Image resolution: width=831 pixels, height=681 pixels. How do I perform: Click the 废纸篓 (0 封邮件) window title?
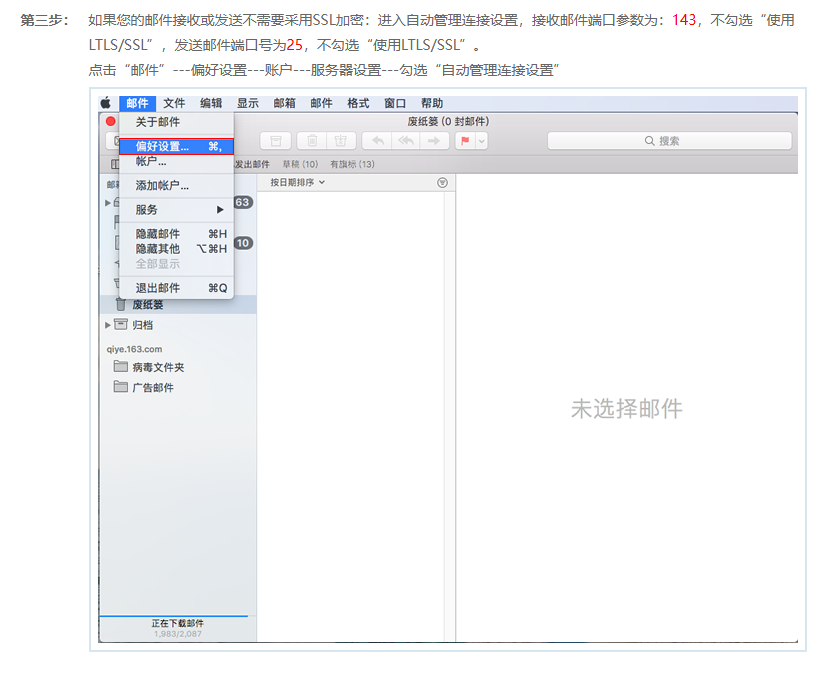tap(448, 121)
